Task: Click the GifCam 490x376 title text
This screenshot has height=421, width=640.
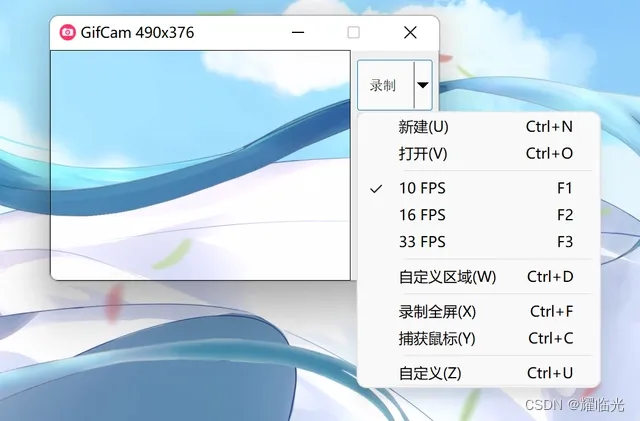Action: tap(137, 33)
